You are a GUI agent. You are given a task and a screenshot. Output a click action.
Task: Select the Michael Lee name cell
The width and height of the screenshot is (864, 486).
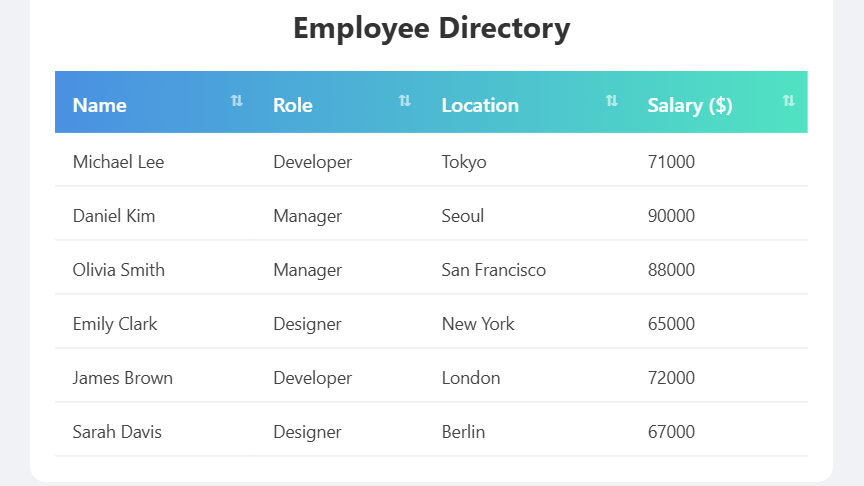point(118,162)
